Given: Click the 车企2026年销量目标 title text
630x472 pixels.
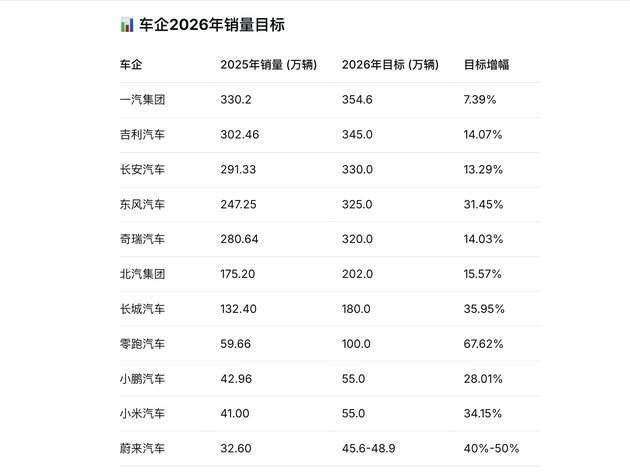Looking at the screenshot, I should click(x=212, y=25).
